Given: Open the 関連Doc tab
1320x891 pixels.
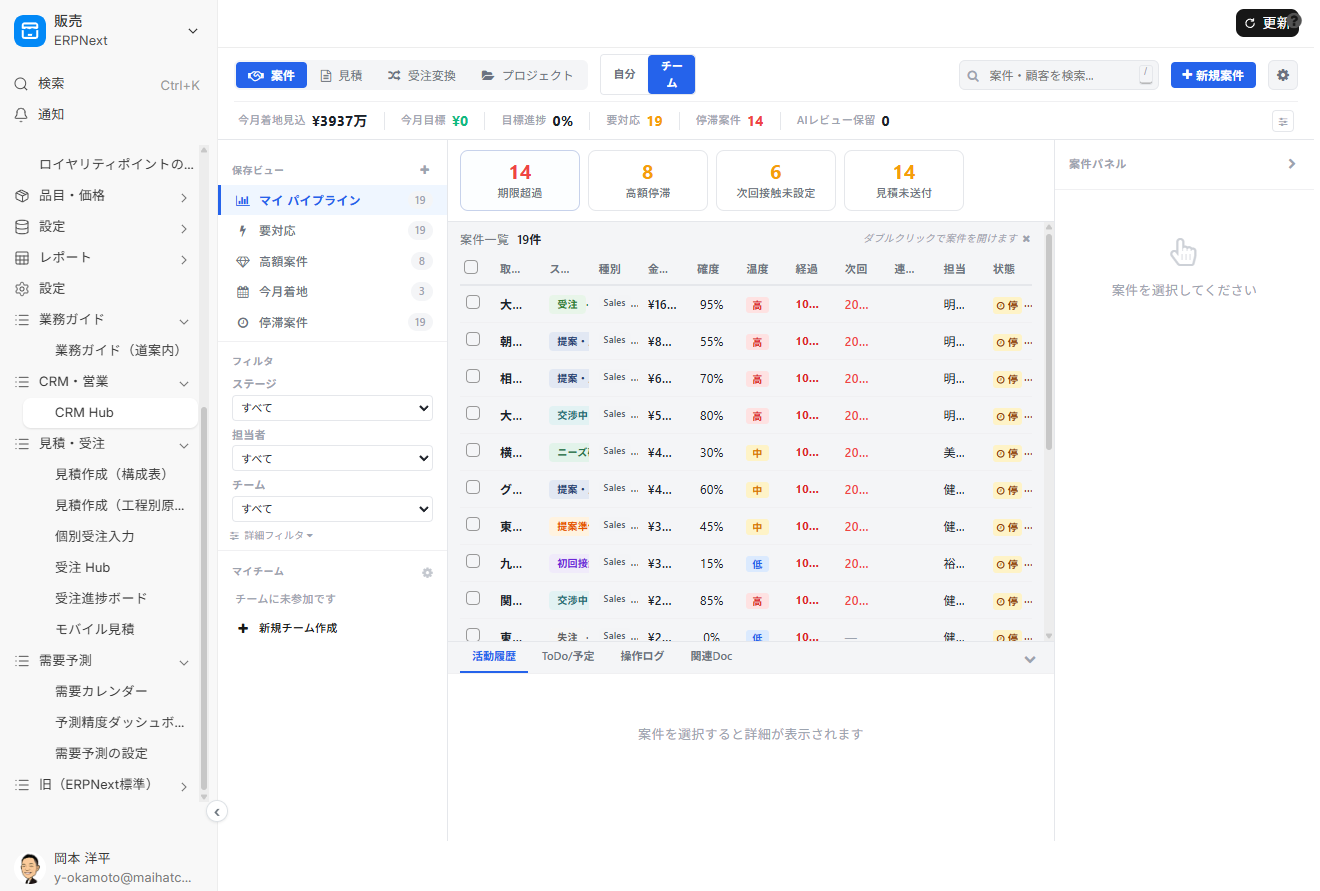Looking at the screenshot, I should (x=712, y=657).
